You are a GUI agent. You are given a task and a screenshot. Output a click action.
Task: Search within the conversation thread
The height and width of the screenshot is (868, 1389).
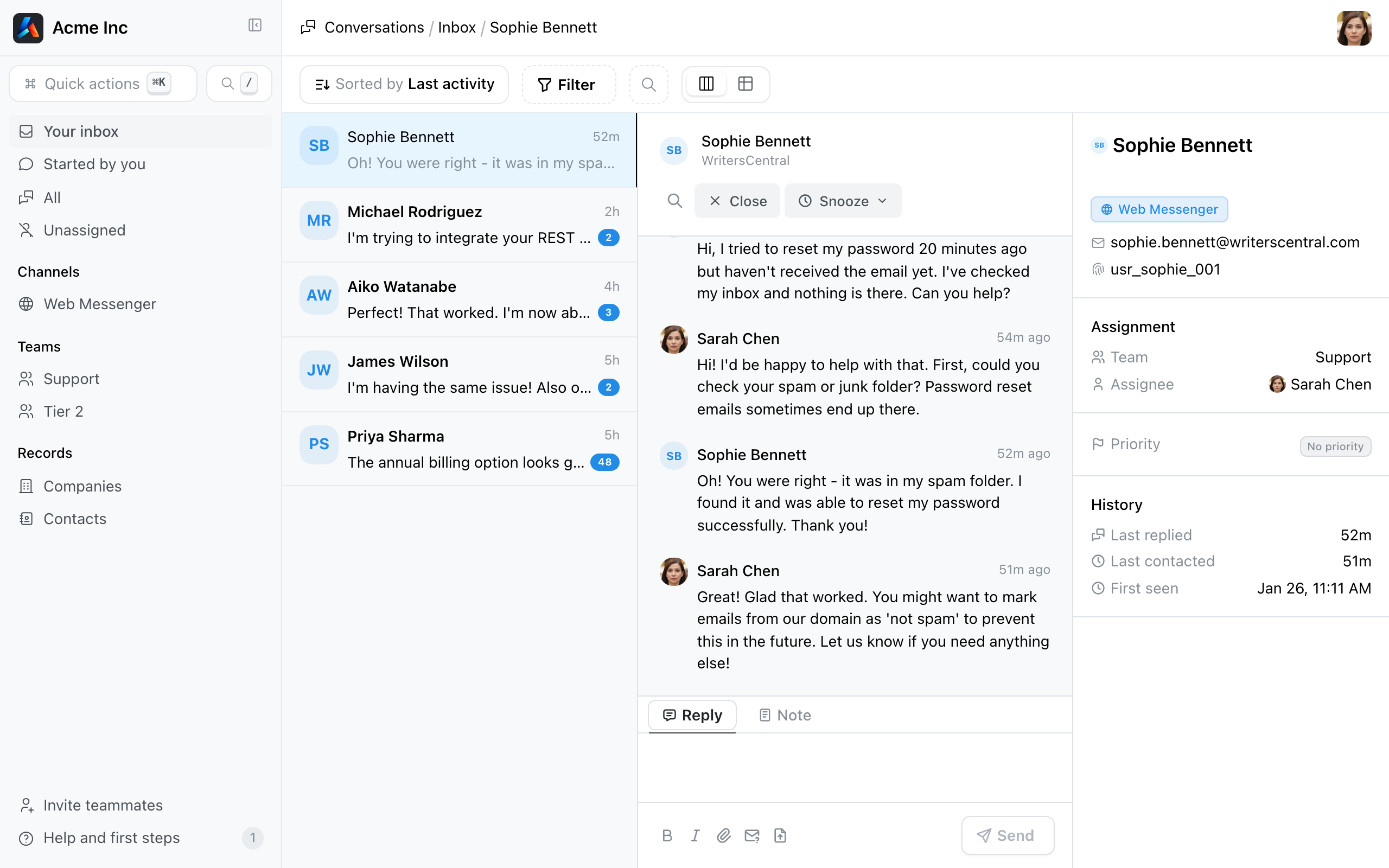click(674, 201)
